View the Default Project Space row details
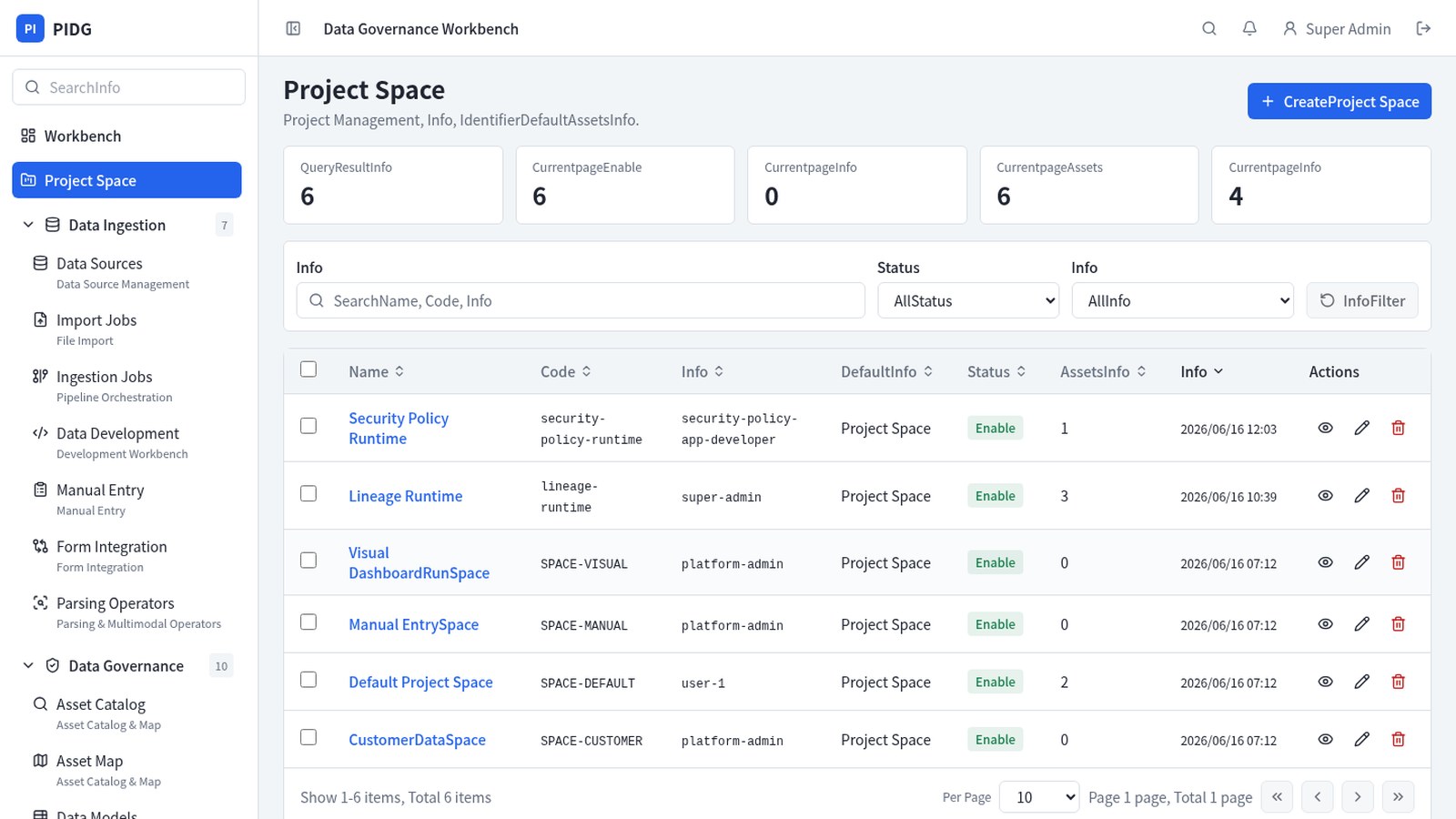Screen dimensions: 1456x819 (1325, 682)
